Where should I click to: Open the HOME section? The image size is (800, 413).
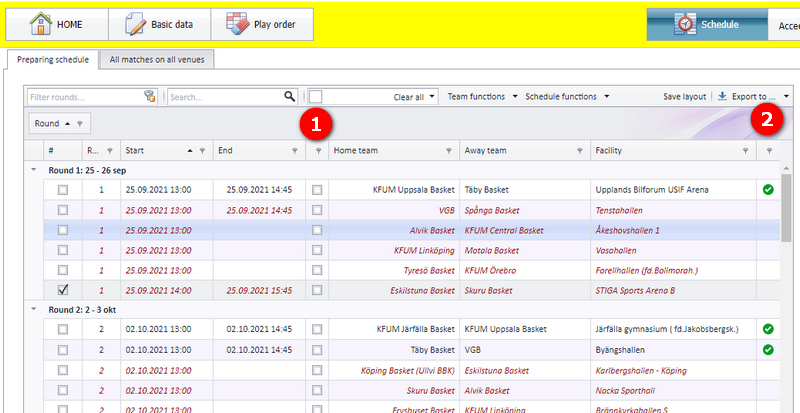[x=57, y=25]
